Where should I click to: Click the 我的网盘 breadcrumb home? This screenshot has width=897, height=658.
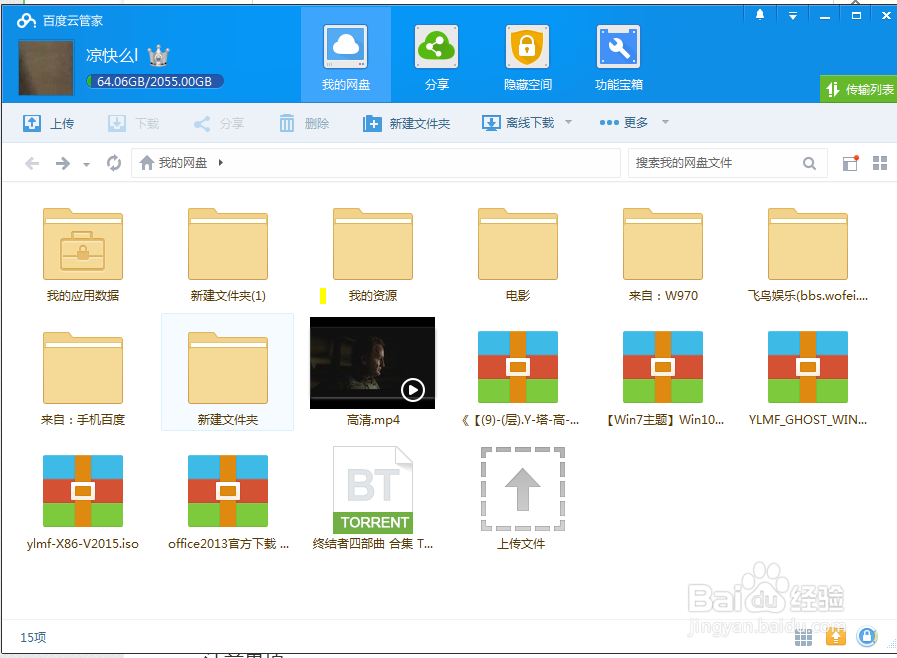pos(173,163)
